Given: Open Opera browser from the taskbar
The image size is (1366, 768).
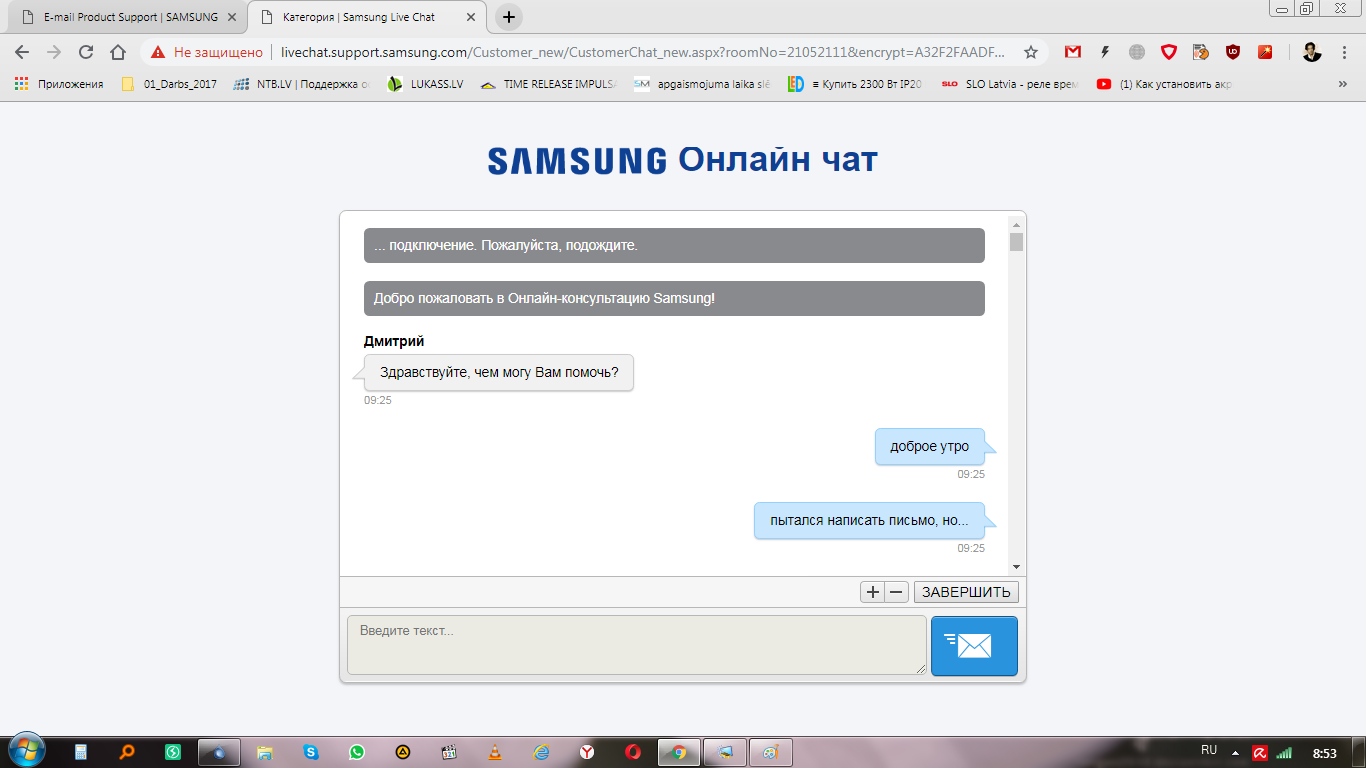Looking at the screenshot, I should pyautogui.click(x=633, y=752).
